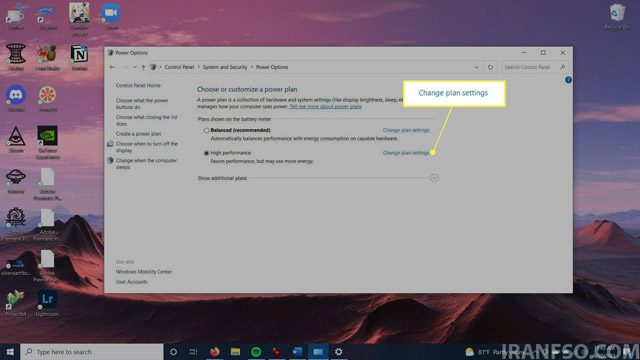This screenshot has height=360, width=640.
Task: Click the Control Panel breadcrumb
Action: click(x=179, y=67)
